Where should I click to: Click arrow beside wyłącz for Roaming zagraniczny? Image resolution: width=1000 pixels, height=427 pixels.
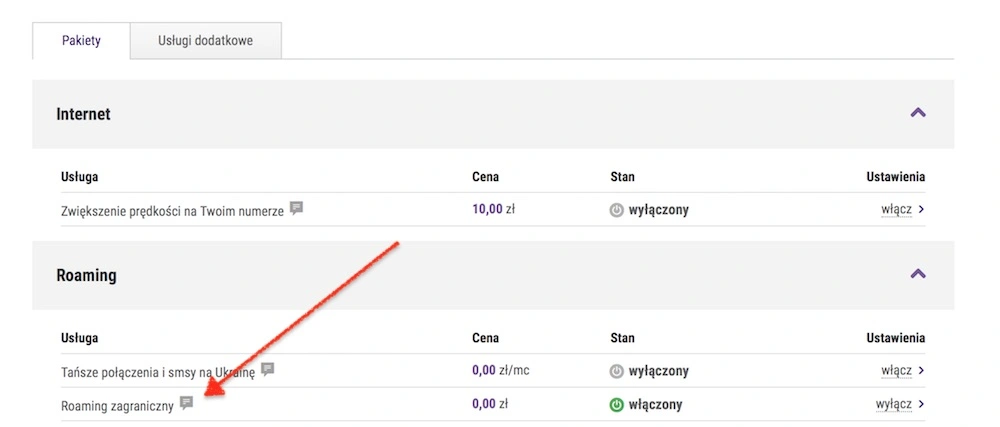[x=921, y=404]
